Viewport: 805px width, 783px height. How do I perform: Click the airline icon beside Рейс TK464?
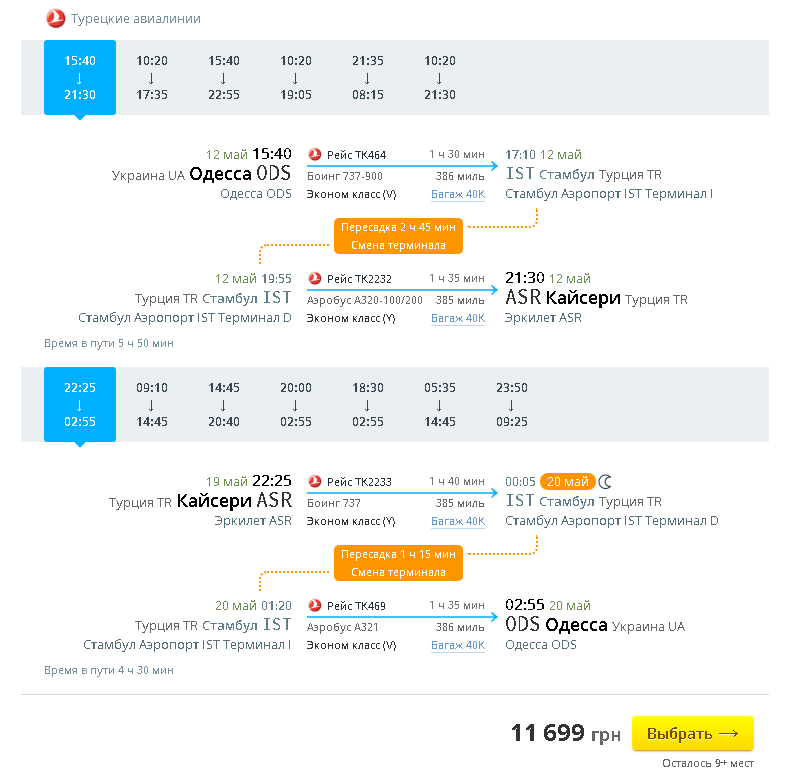point(315,155)
